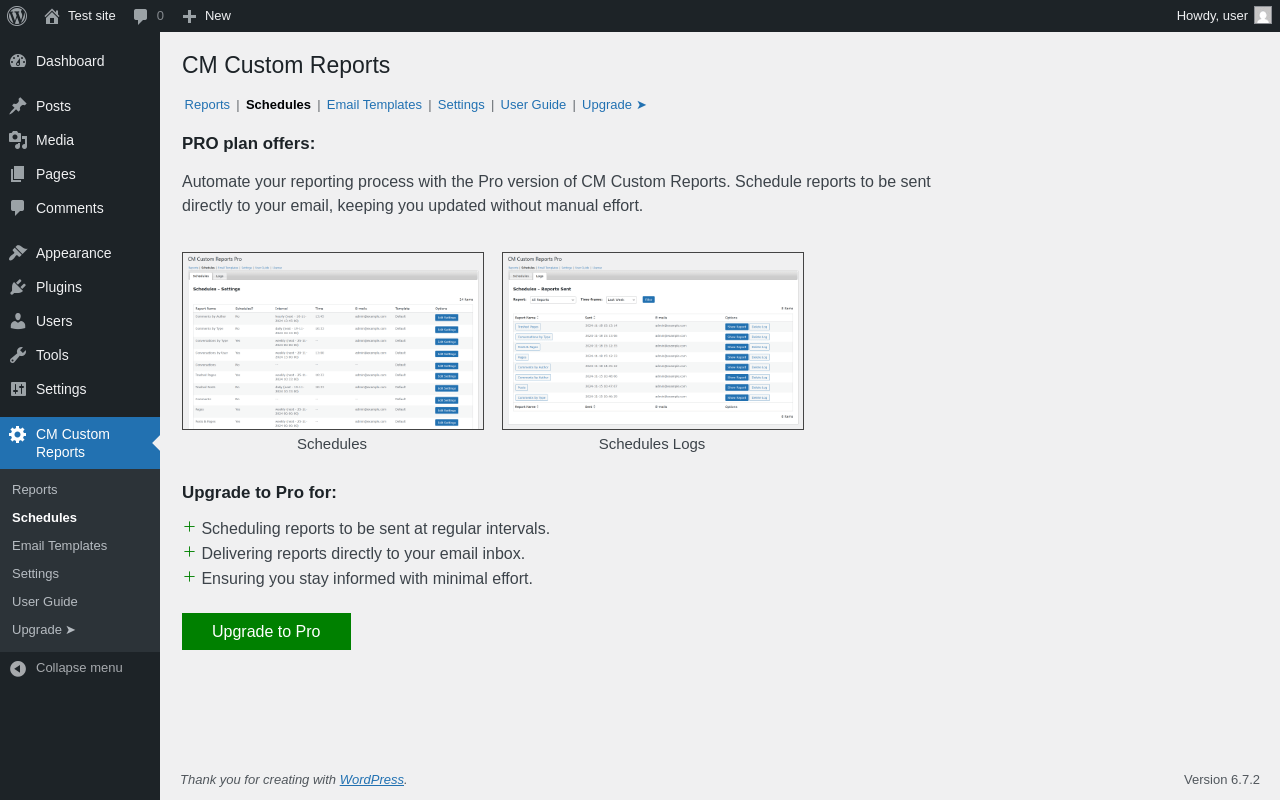The image size is (1280, 800).
Task: Enlarge the Schedules screenshot thumbnail
Action: pos(333,341)
